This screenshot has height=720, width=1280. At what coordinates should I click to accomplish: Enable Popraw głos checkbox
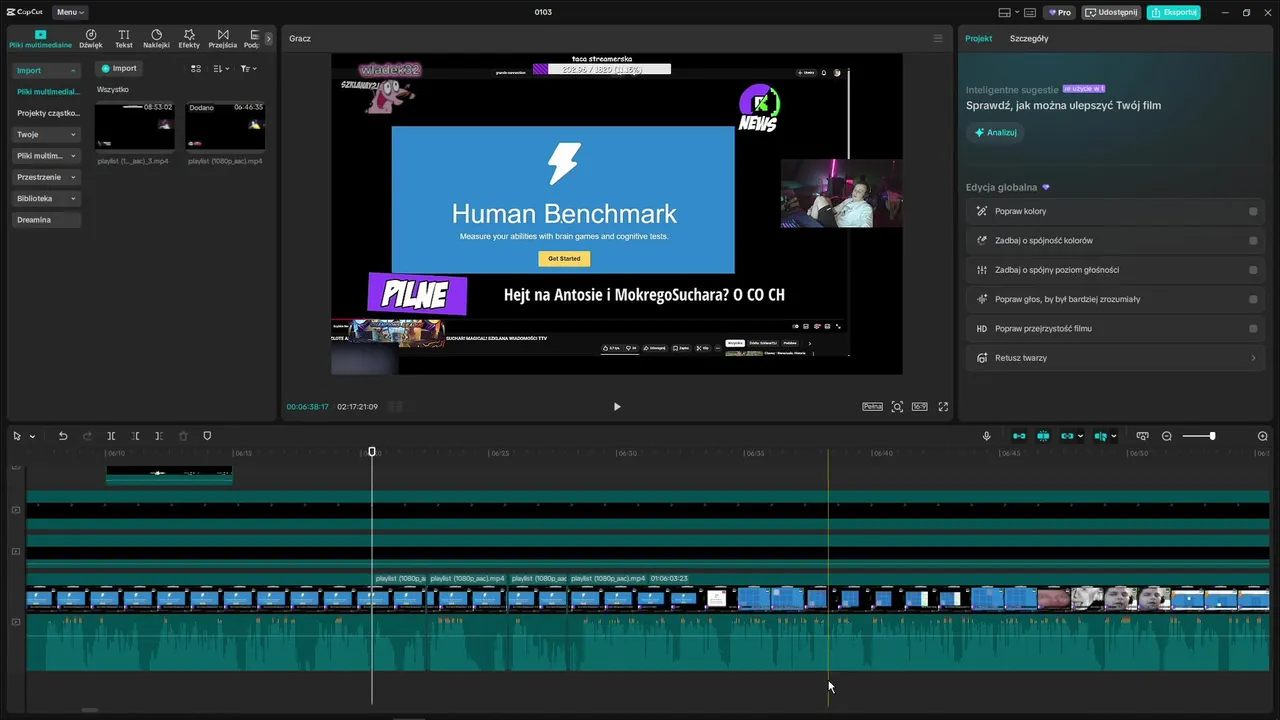click(x=1253, y=299)
